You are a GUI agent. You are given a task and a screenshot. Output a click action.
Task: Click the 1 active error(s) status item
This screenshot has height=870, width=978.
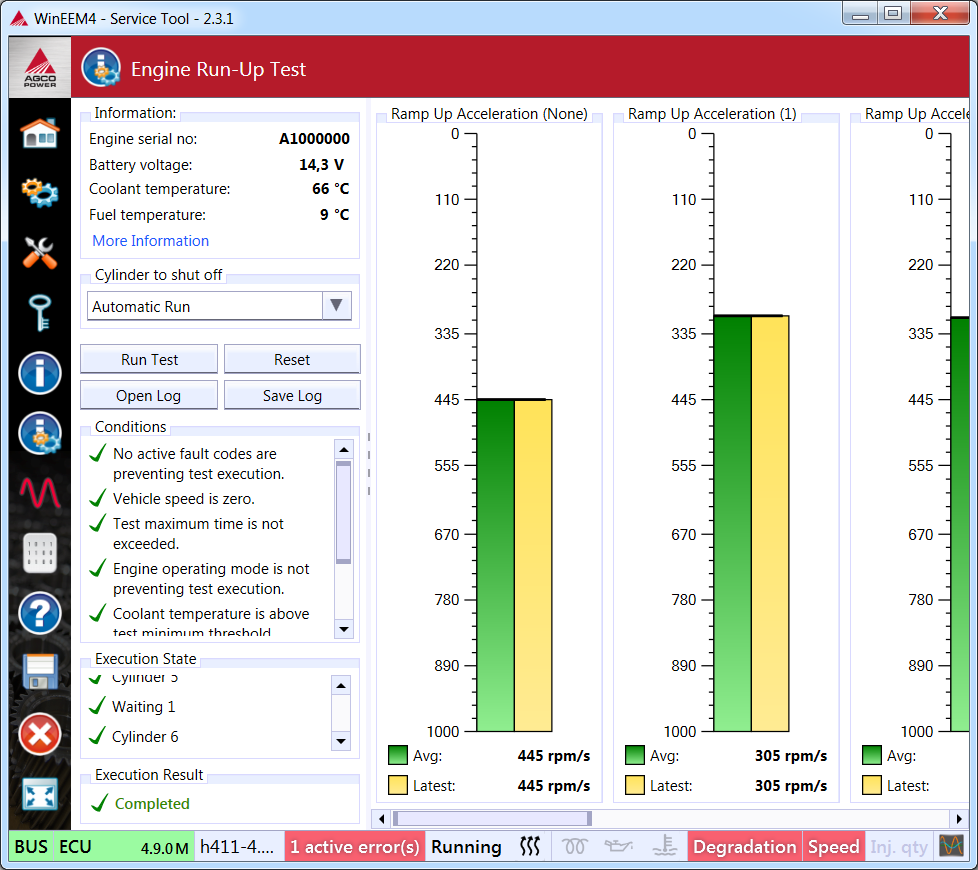click(354, 847)
